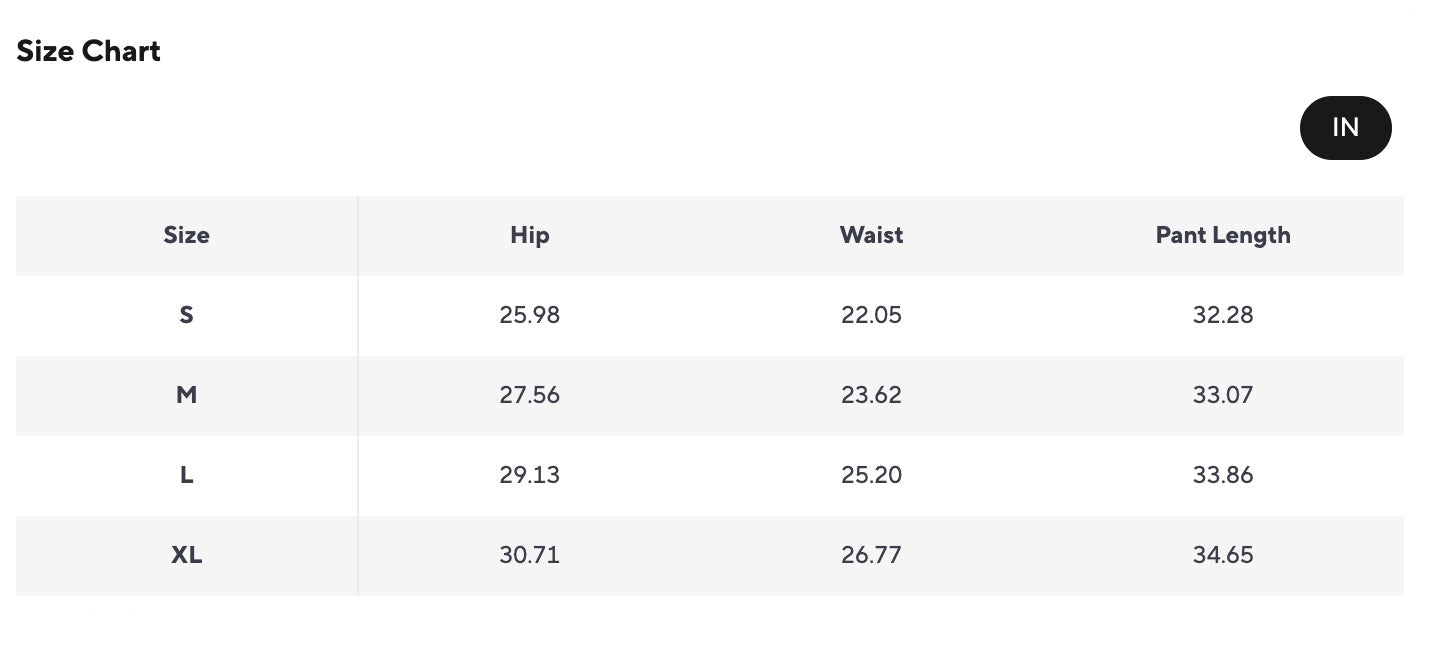Viewport: 1450px width, 658px height.
Task: Click pant length value 34.65
Action: click(1222, 555)
